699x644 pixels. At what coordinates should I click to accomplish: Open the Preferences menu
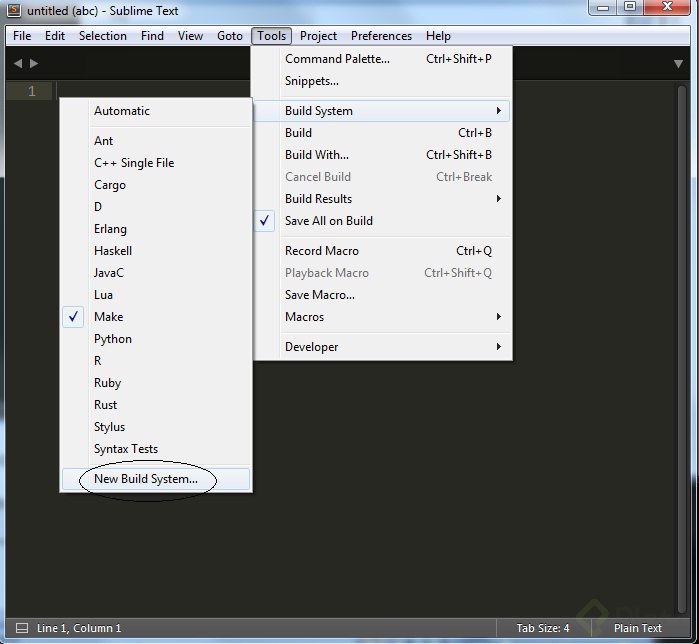381,36
